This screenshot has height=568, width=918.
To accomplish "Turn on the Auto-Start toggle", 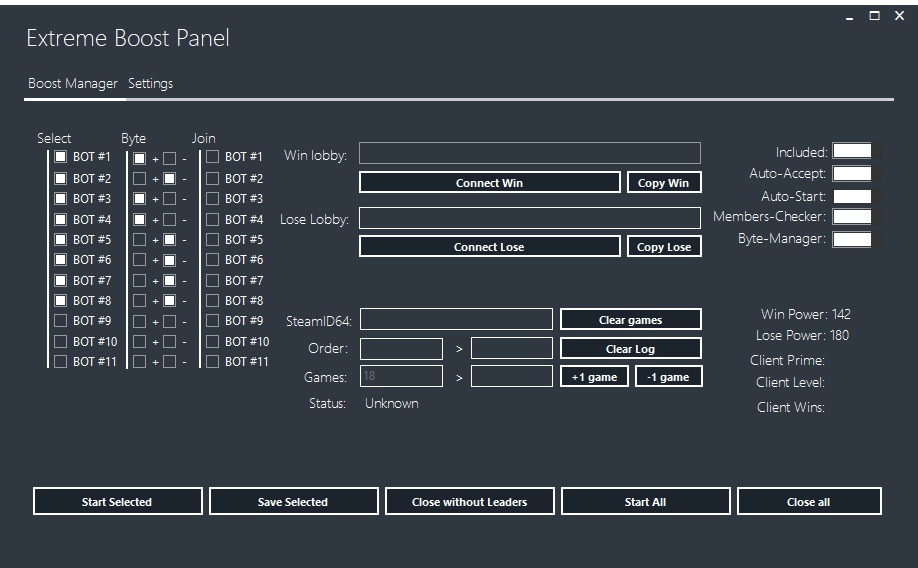I will 852,197.
